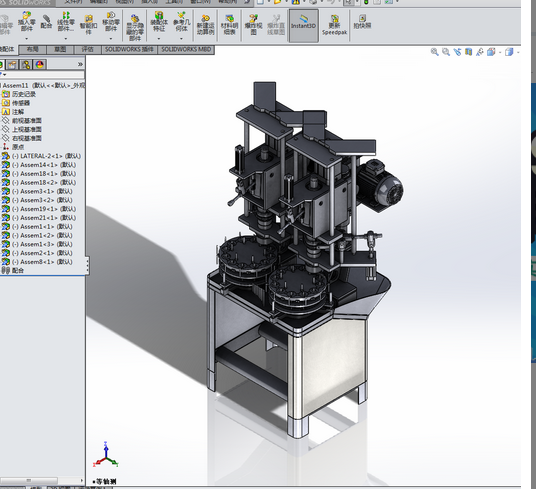The width and height of the screenshot is (536, 489).
Task: Switch to the SOLIDWORKS 插件 tab
Action: (129, 50)
